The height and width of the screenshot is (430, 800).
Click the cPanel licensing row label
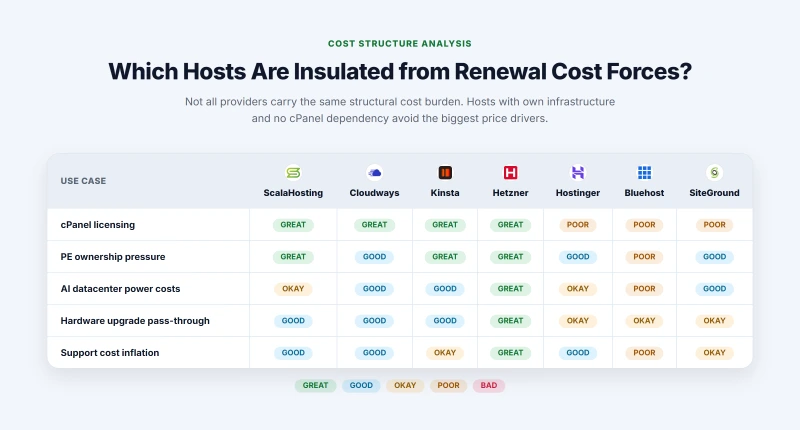pyautogui.click(x=97, y=225)
